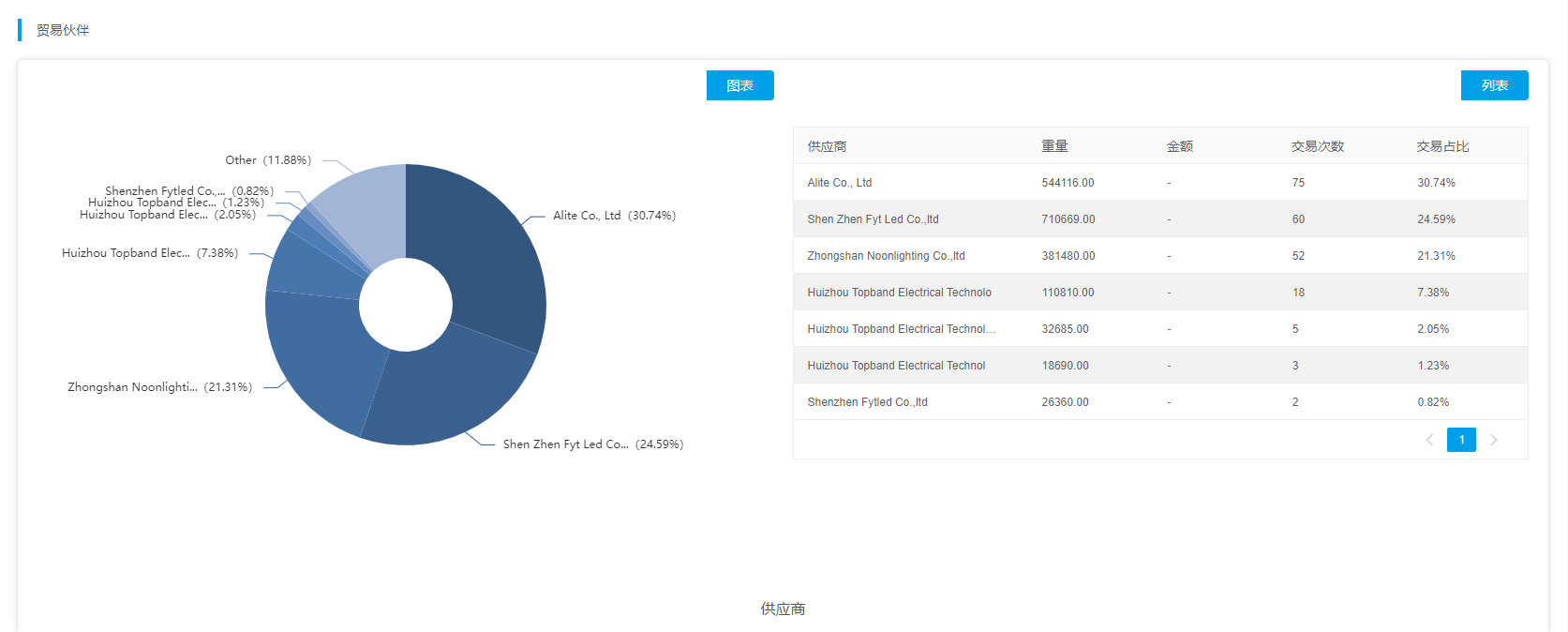The height and width of the screenshot is (632, 1568).
Task: Click the 供应商 column header
Action: (827, 146)
